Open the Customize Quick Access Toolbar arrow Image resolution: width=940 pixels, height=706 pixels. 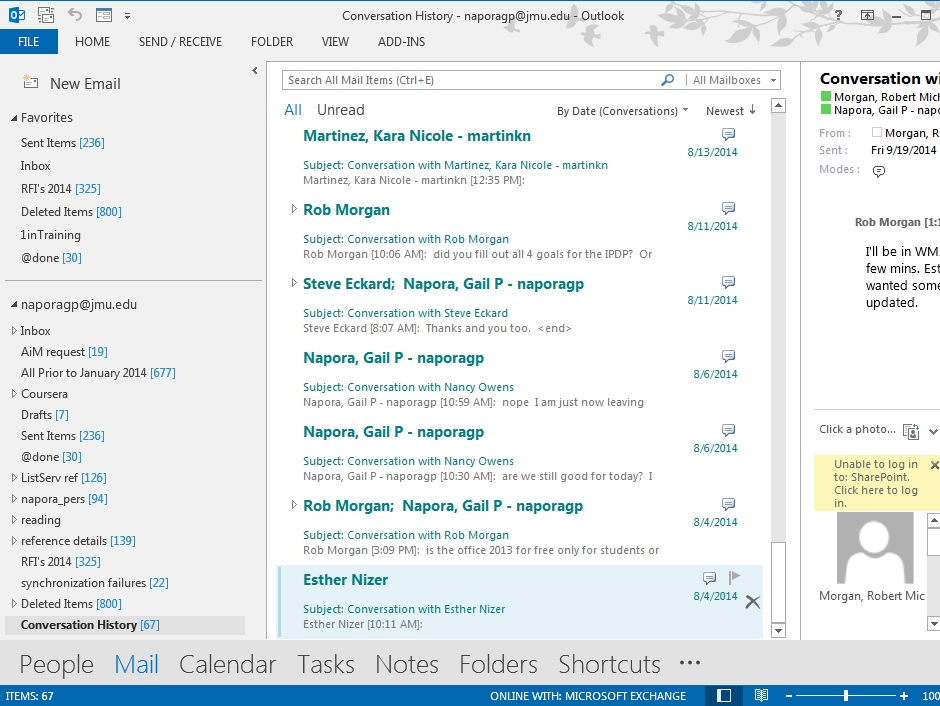pos(127,16)
